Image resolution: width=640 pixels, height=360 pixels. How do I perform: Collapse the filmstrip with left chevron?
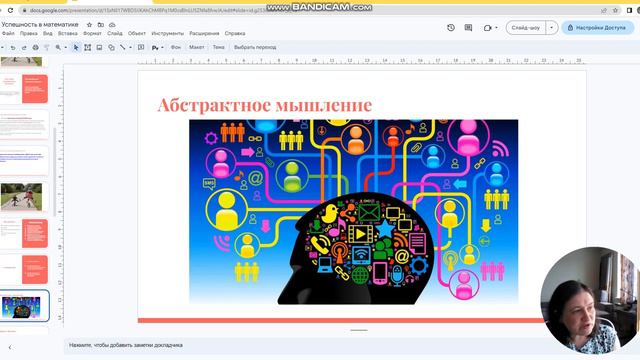[10, 347]
